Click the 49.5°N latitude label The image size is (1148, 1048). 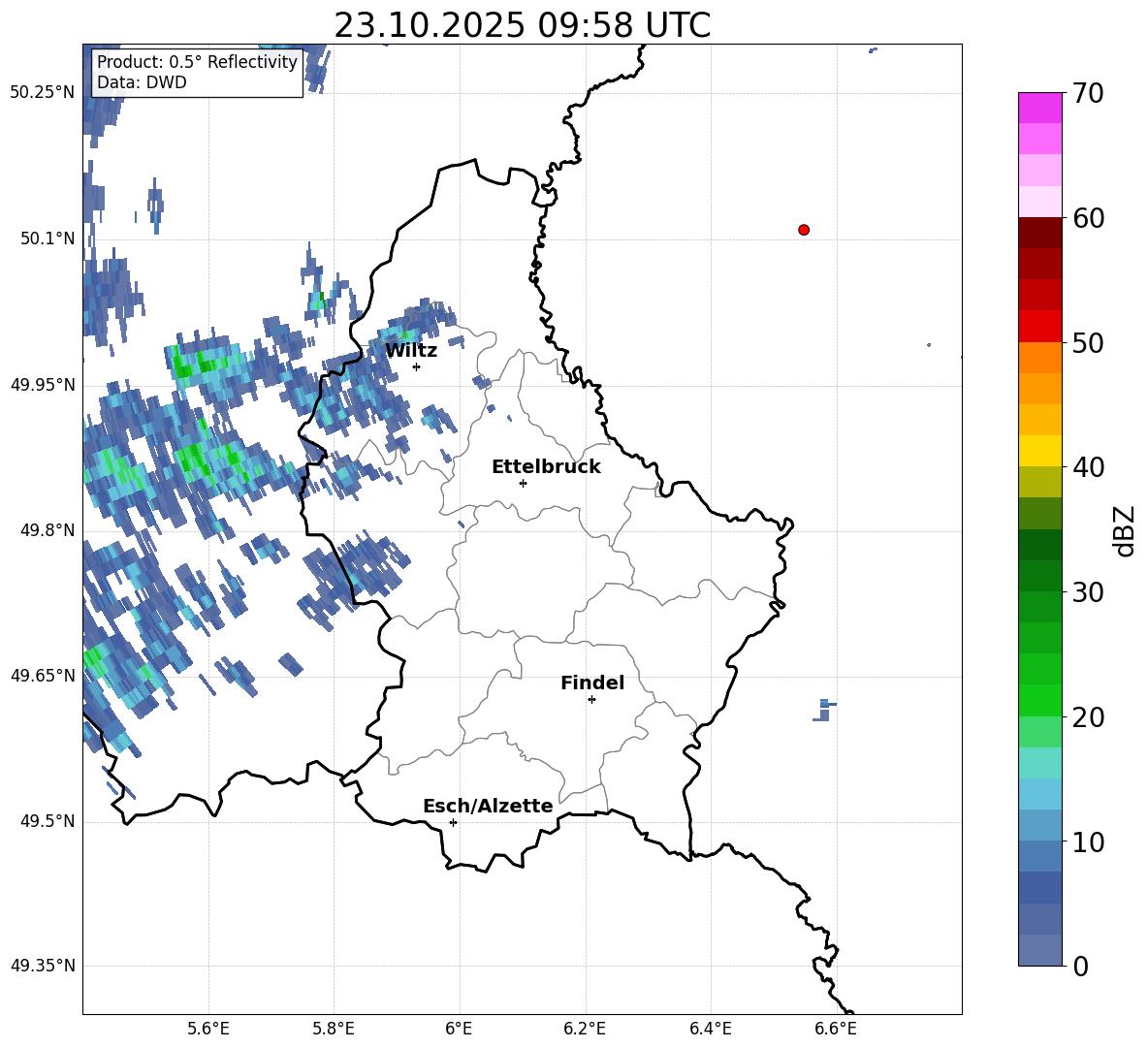pyautogui.click(x=48, y=821)
